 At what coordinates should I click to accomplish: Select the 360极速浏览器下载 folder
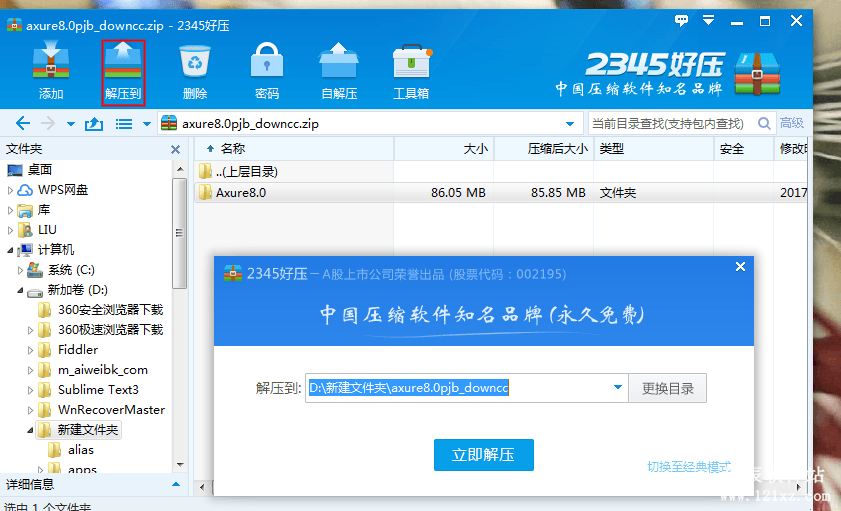pyautogui.click(x=110, y=330)
